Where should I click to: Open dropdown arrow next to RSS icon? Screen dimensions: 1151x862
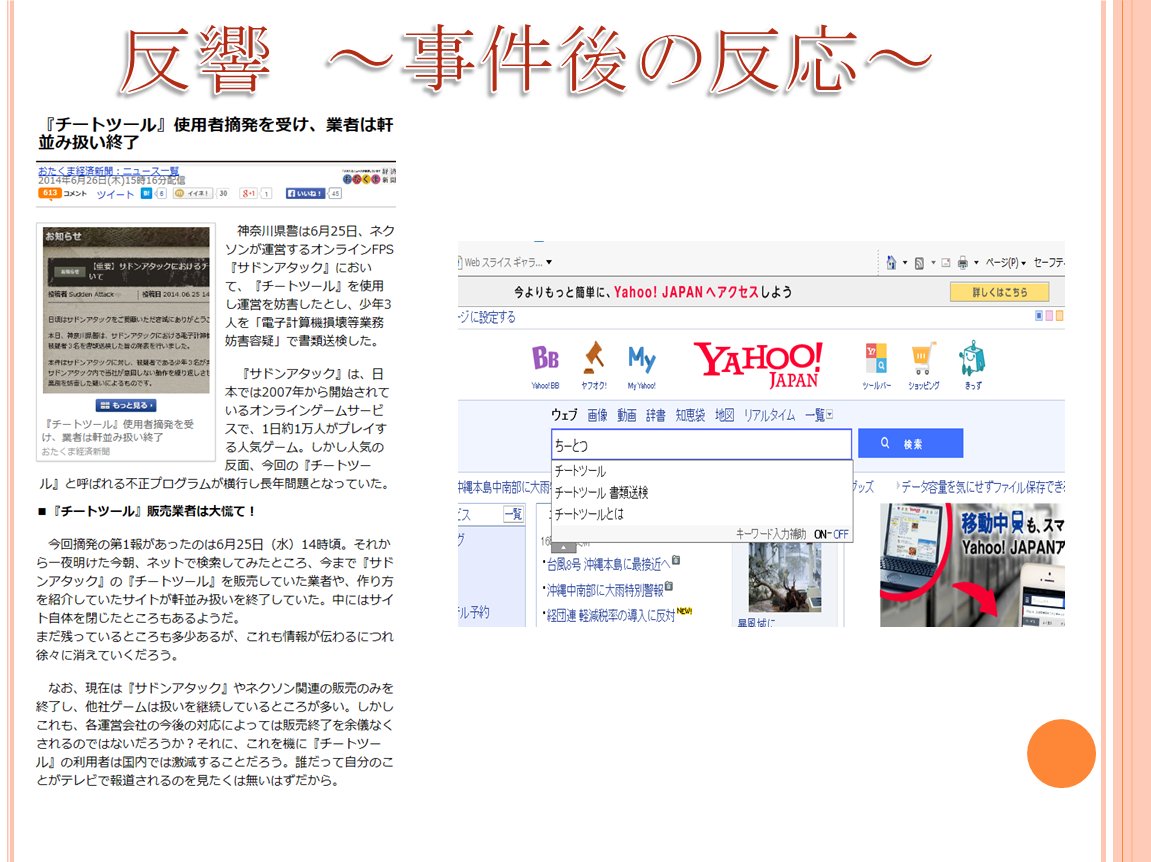click(x=933, y=263)
